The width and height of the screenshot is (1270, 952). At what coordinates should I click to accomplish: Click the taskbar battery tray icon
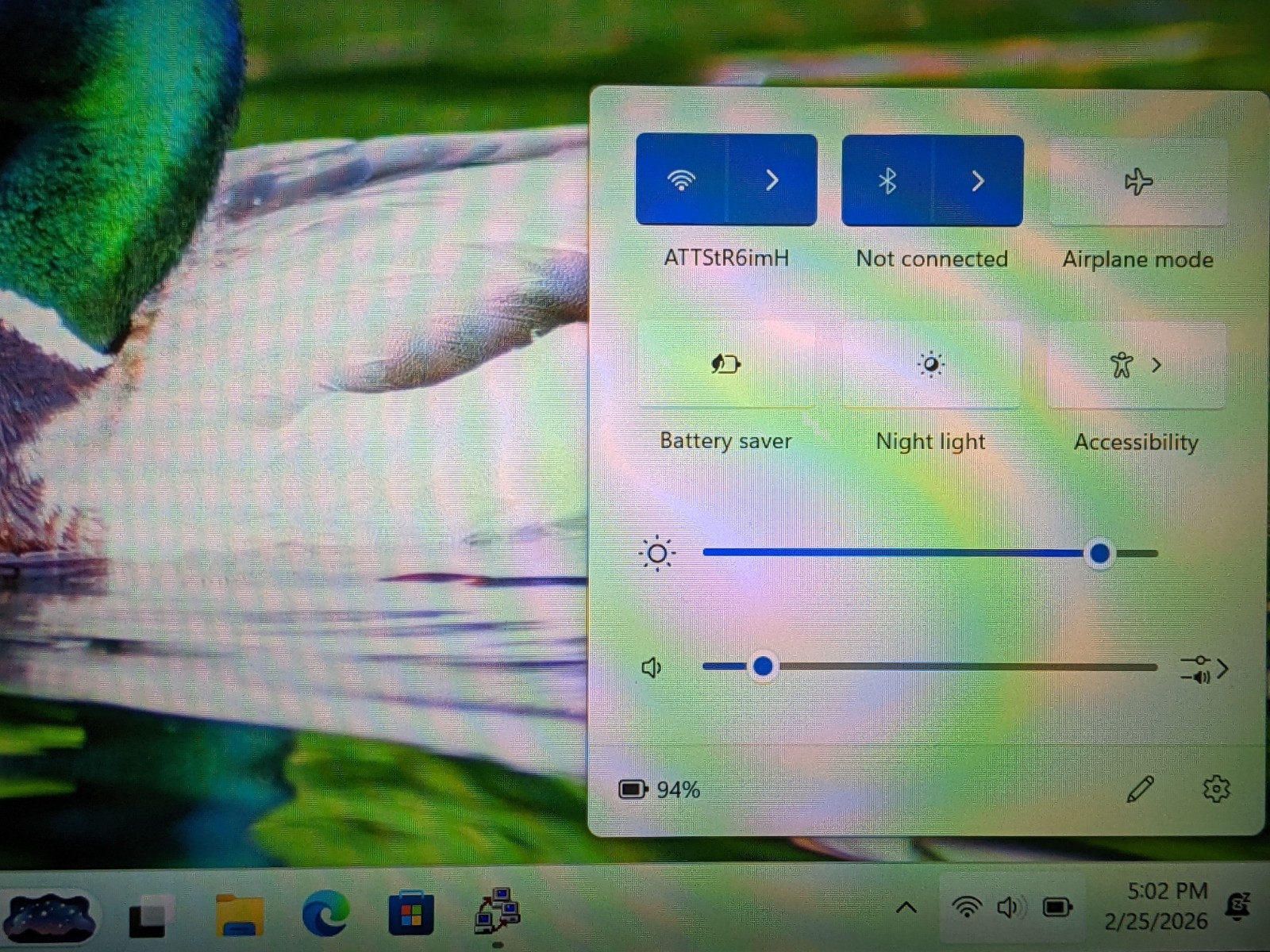click(x=1057, y=907)
